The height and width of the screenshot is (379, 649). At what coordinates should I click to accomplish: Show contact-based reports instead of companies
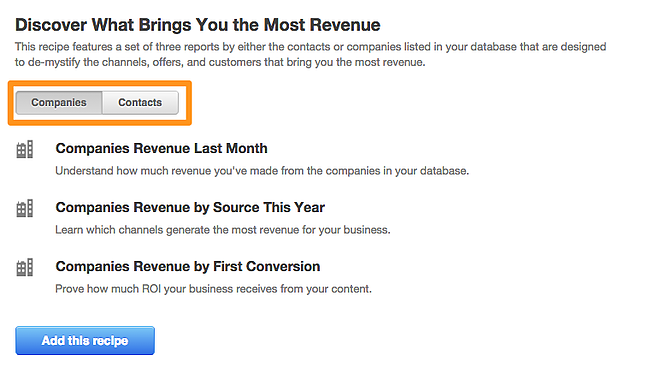pos(140,103)
